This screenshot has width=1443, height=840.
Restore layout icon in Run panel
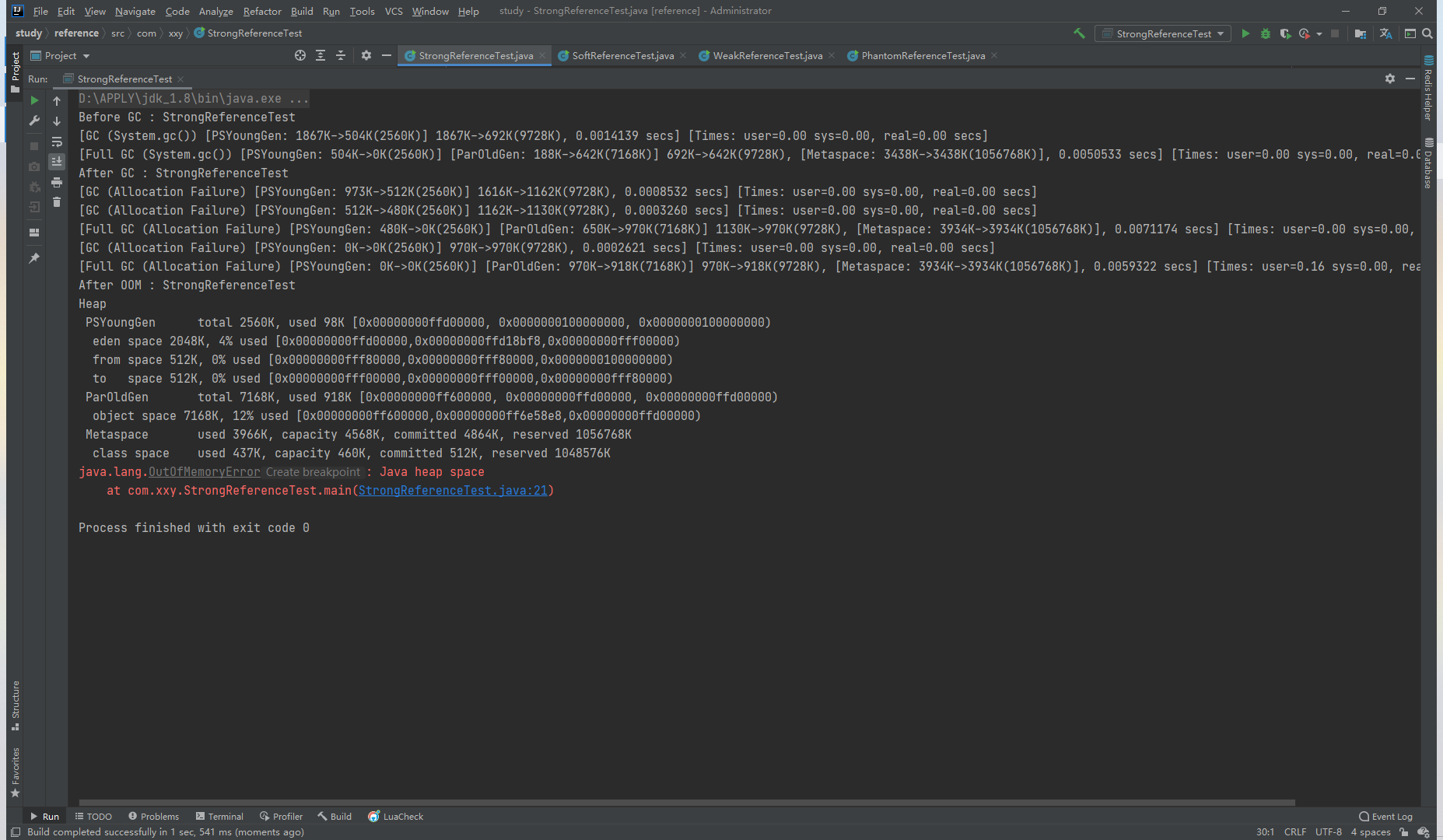pyautogui.click(x=34, y=233)
